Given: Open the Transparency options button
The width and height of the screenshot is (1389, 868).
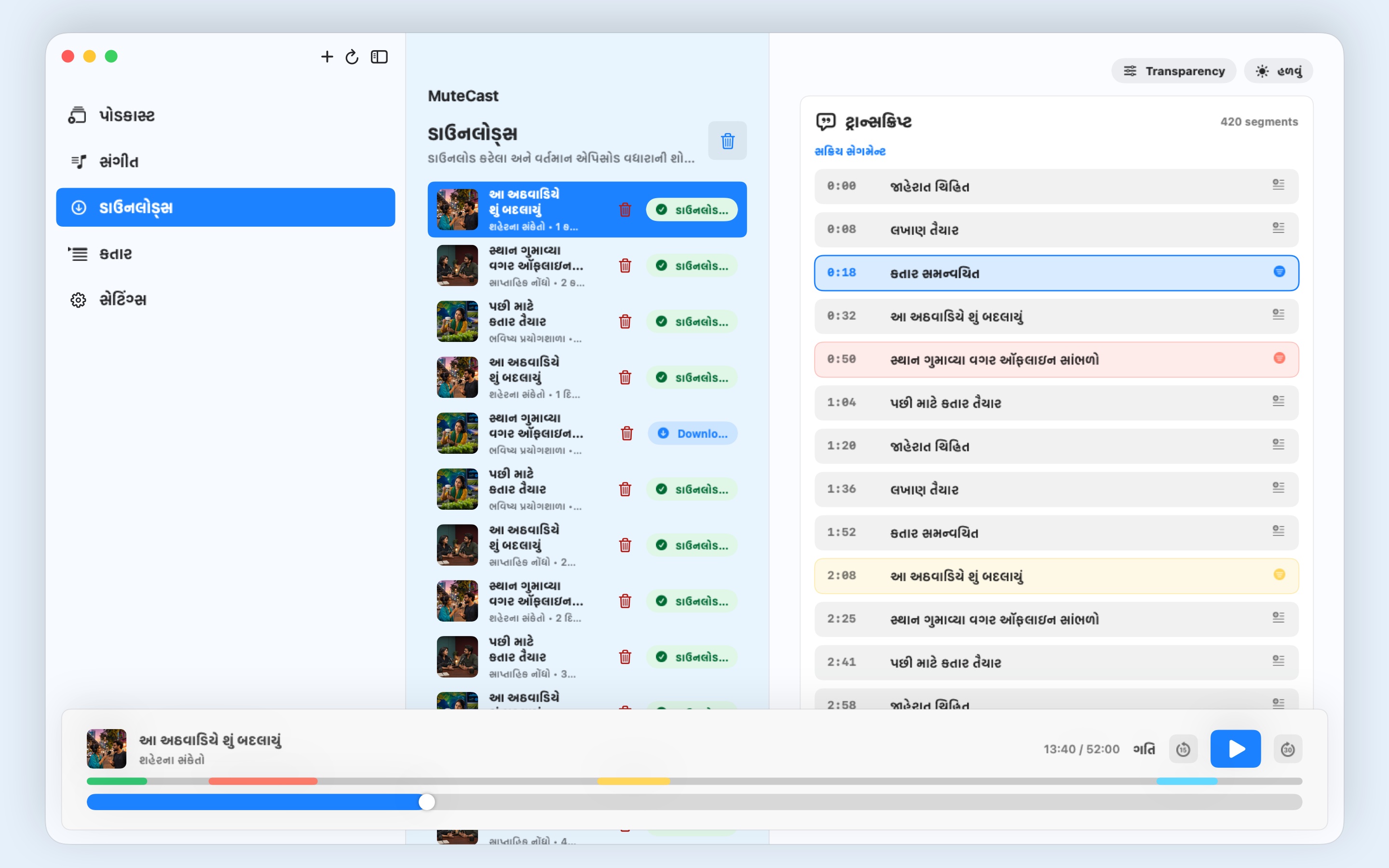Looking at the screenshot, I should [x=1174, y=70].
